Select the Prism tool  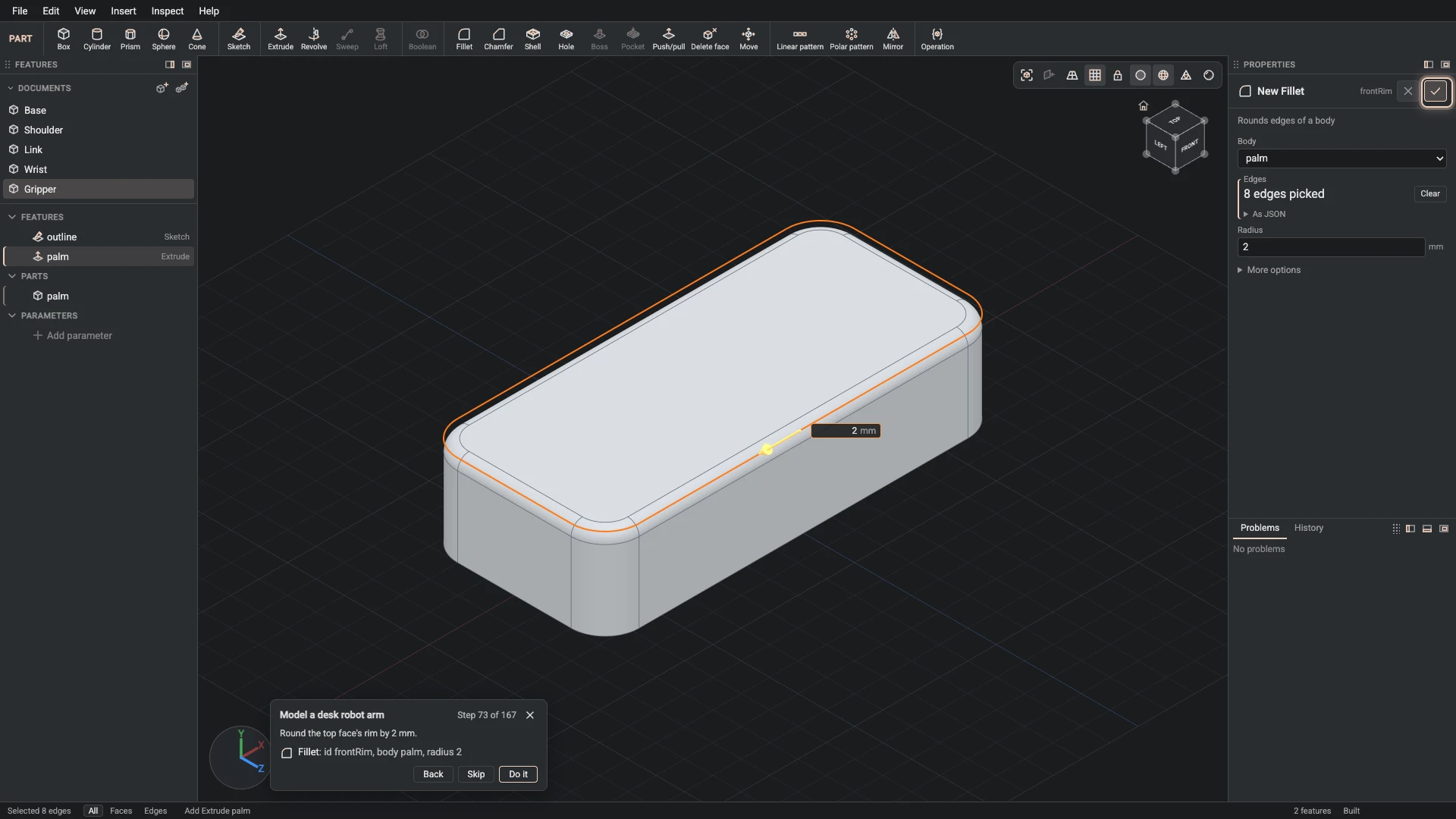click(130, 39)
